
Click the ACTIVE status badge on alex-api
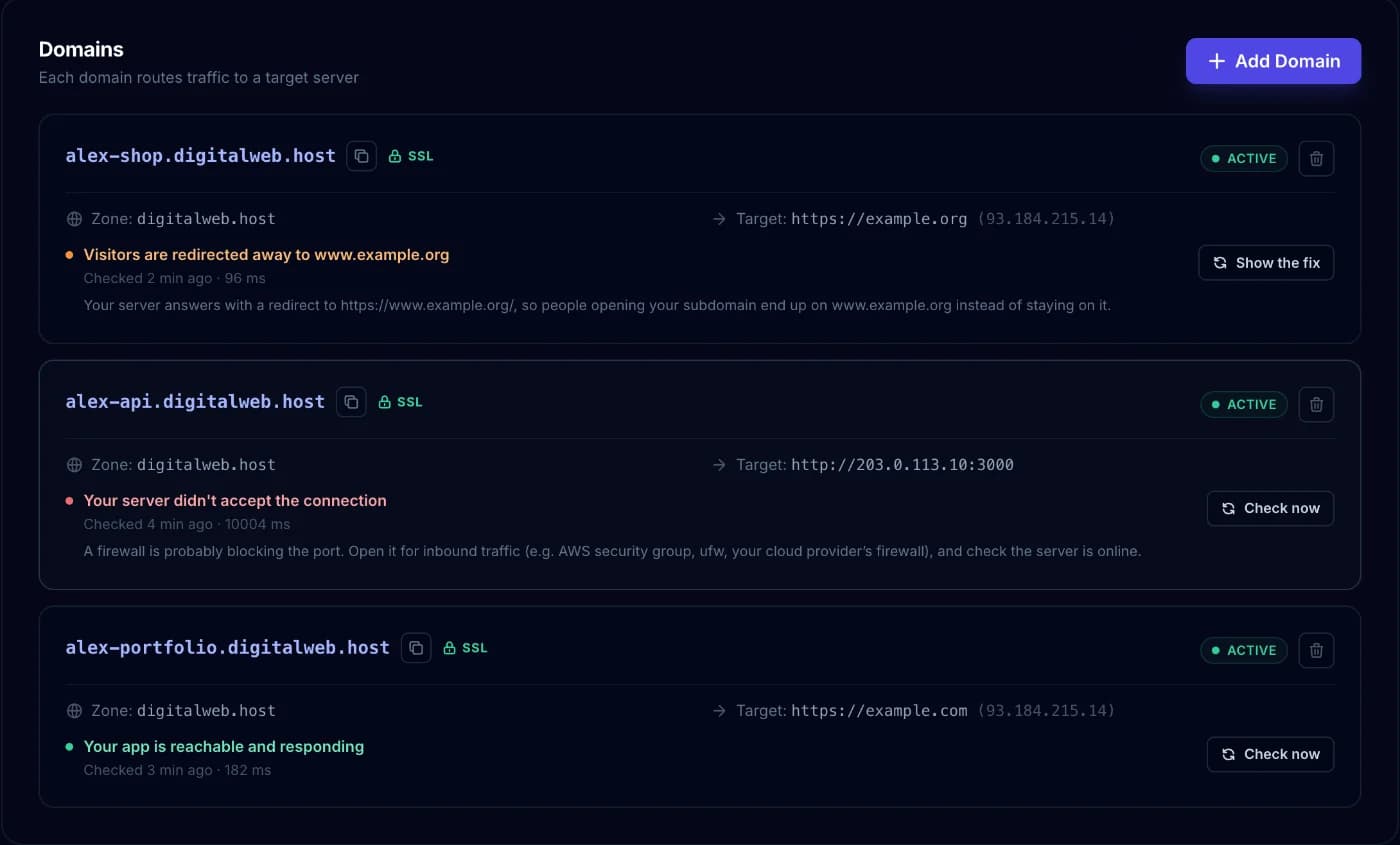tap(1244, 404)
